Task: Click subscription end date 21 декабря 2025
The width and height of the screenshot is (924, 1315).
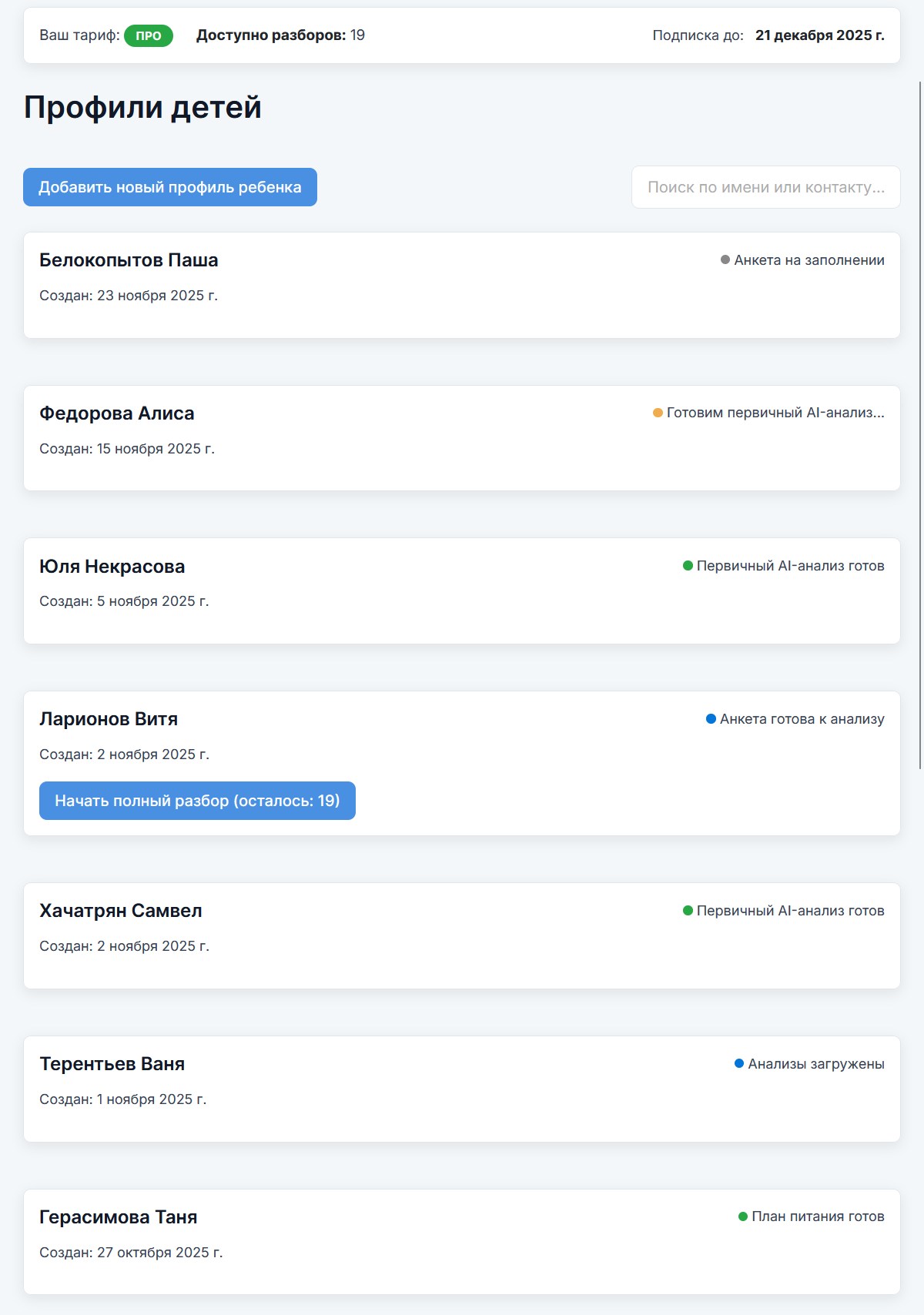Action: 819,35
